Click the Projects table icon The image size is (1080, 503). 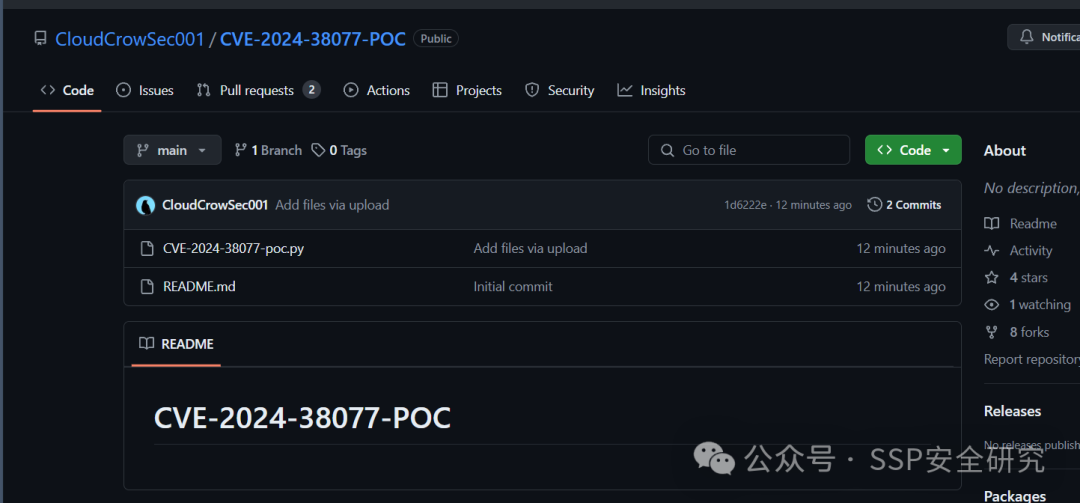click(439, 90)
